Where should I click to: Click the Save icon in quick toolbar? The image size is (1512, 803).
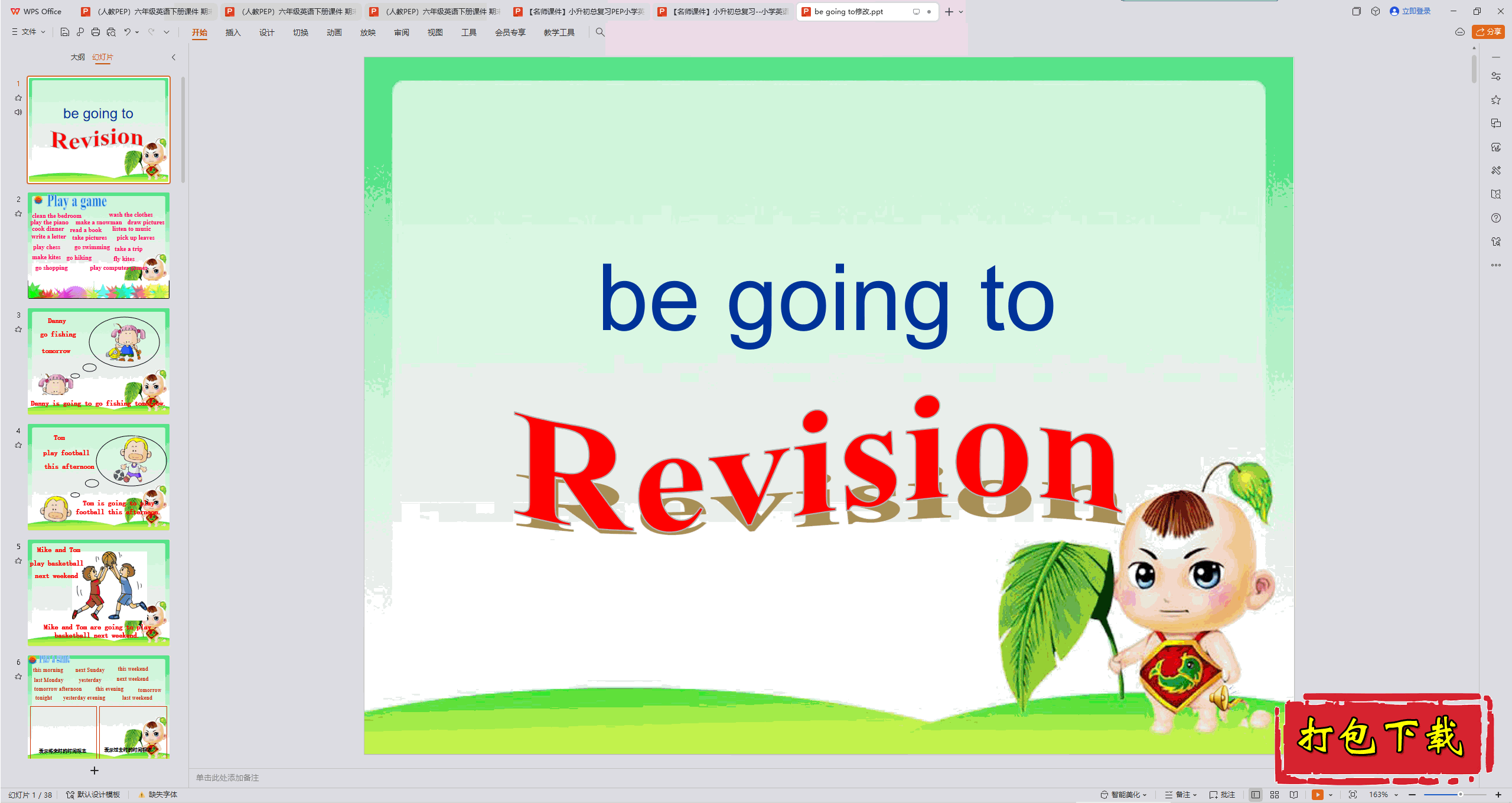[x=65, y=32]
